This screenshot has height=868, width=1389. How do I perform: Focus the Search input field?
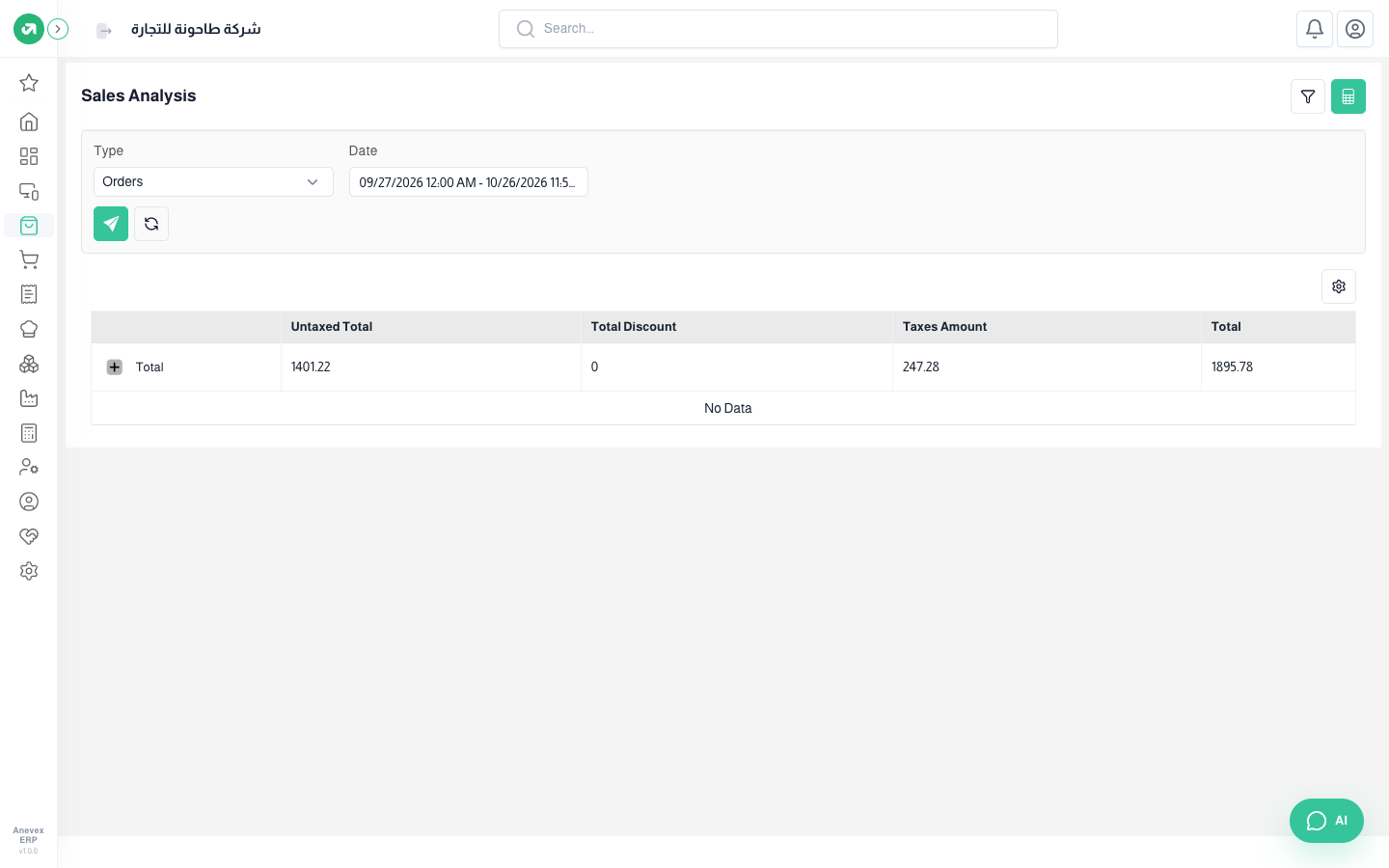pyautogui.click(x=778, y=29)
